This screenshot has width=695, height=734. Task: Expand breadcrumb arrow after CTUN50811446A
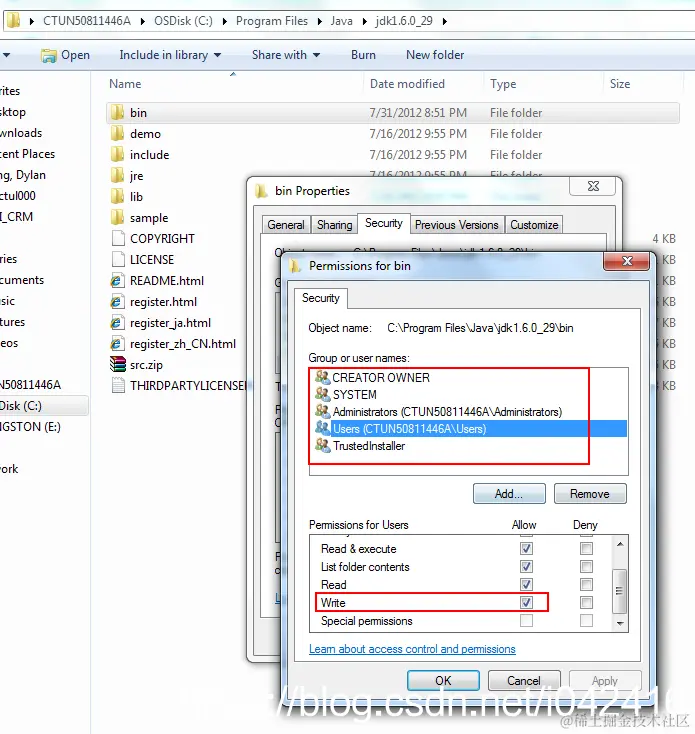(x=143, y=22)
